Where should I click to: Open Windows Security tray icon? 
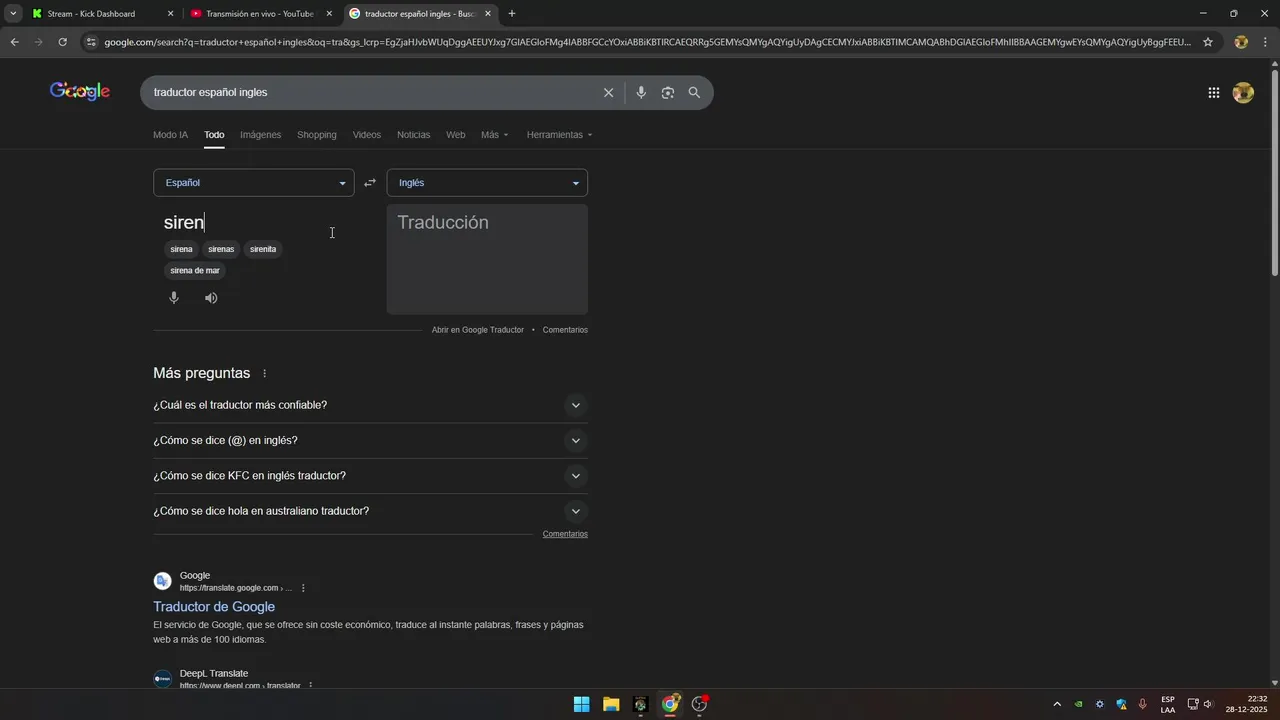click(x=1121, y=704)
